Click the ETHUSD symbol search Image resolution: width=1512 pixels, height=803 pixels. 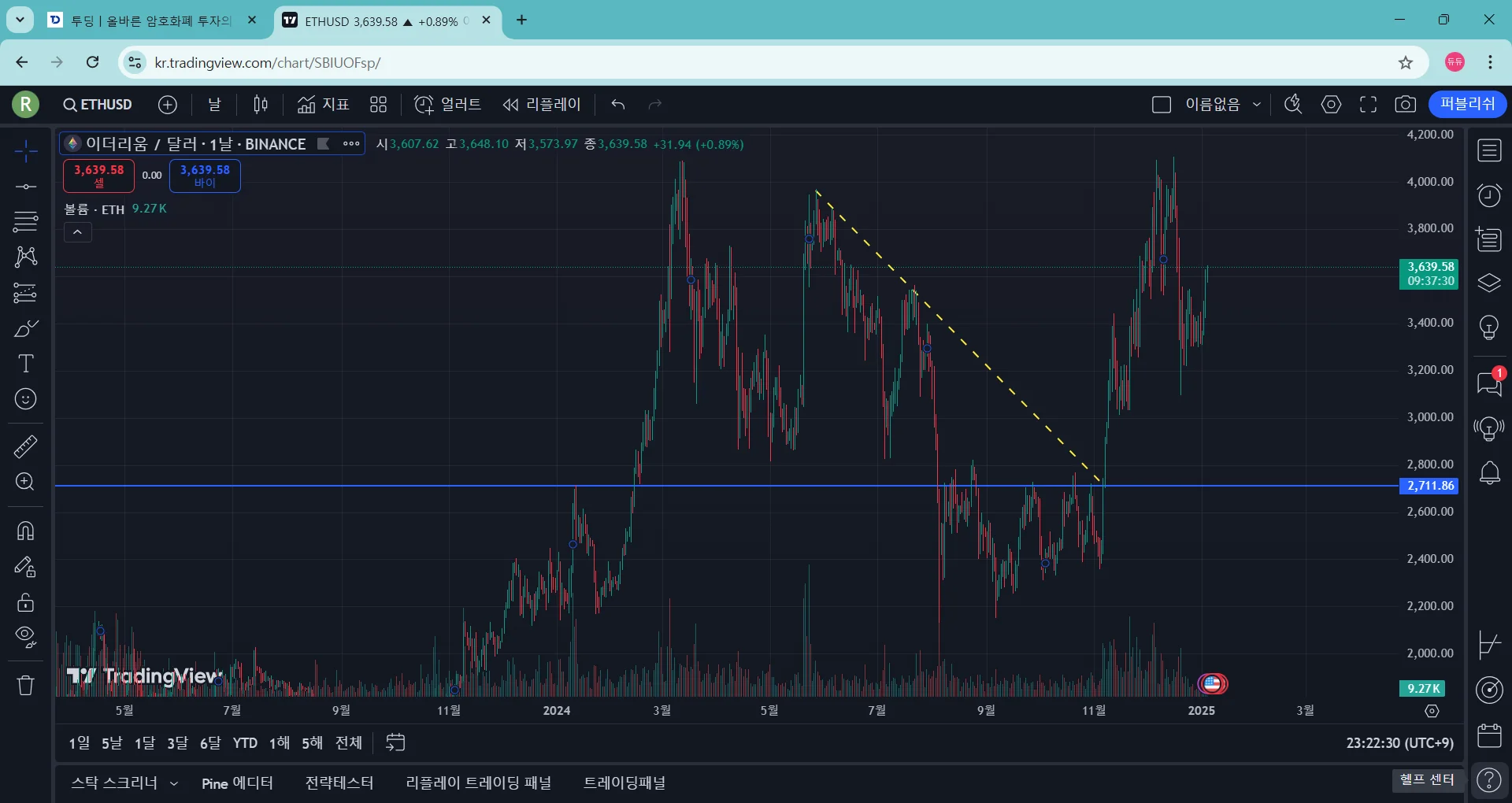98,105
